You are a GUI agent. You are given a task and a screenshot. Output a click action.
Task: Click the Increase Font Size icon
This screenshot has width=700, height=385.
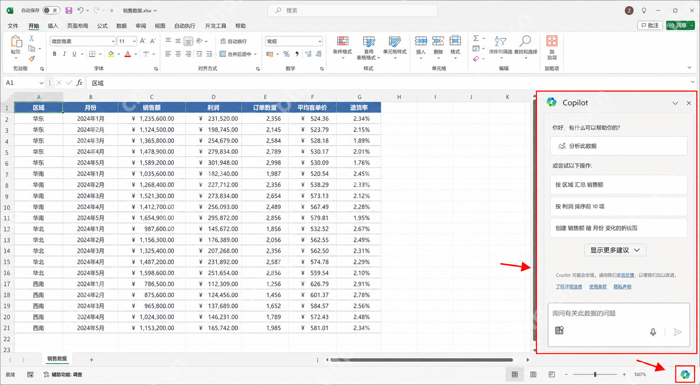coord(143,41)
